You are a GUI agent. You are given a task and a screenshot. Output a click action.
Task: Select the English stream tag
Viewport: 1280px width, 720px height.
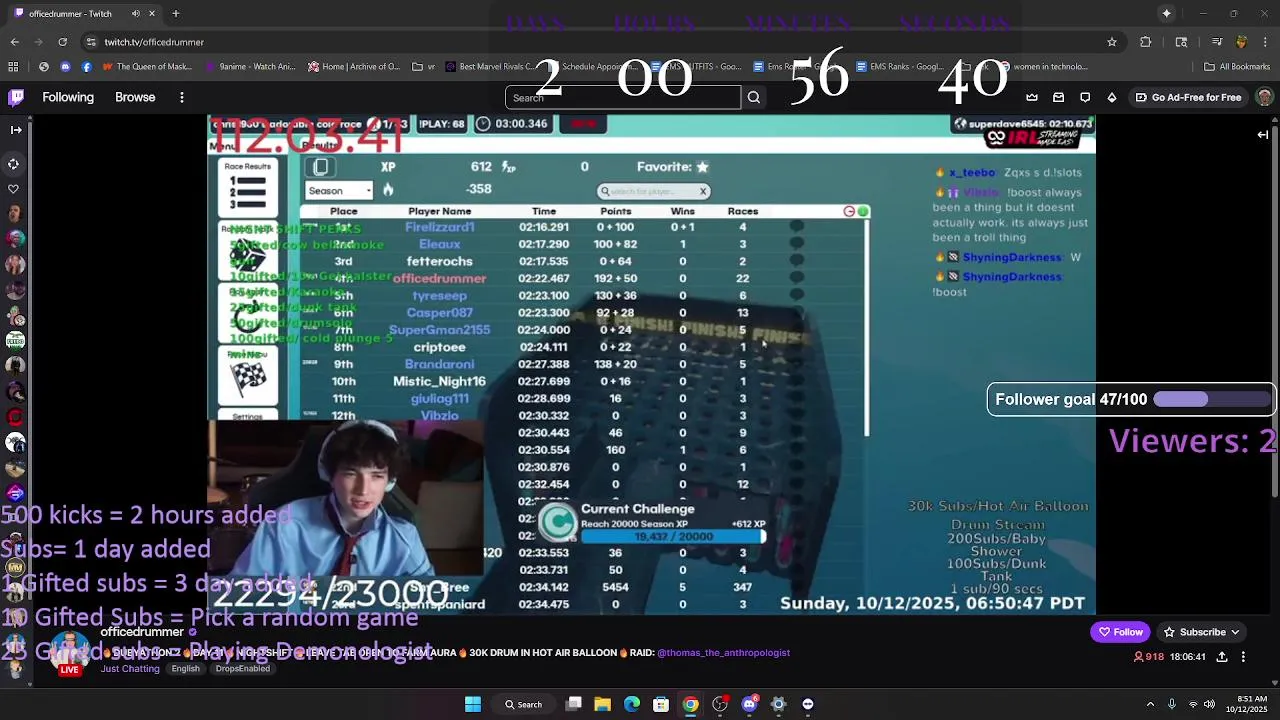(x=185, y=669)
